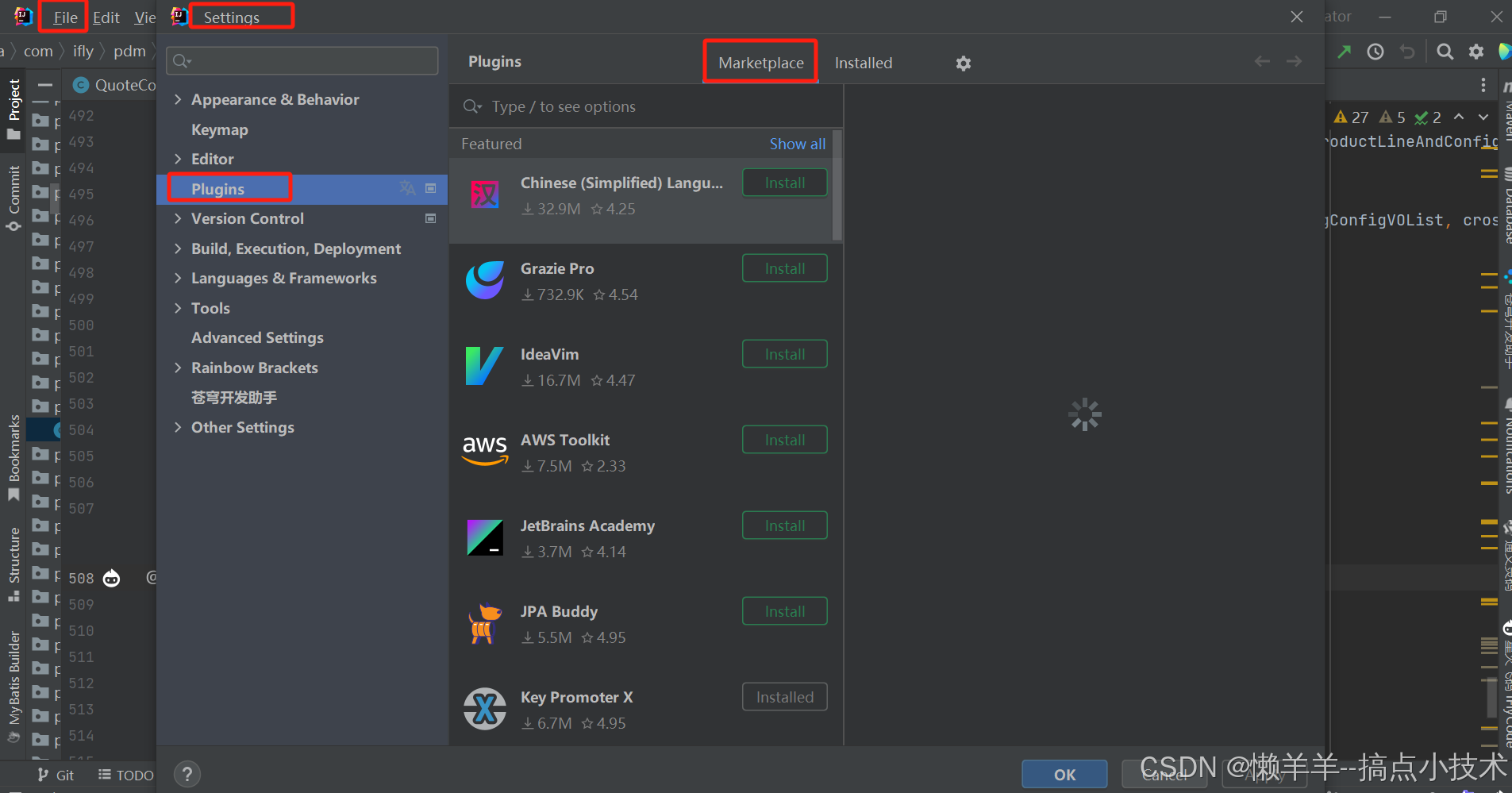This screenshot has width=1512, height=793.
Task: Jump to previous highlighted error arrow
Action: pyautogui.click(x=1459, y=117)
